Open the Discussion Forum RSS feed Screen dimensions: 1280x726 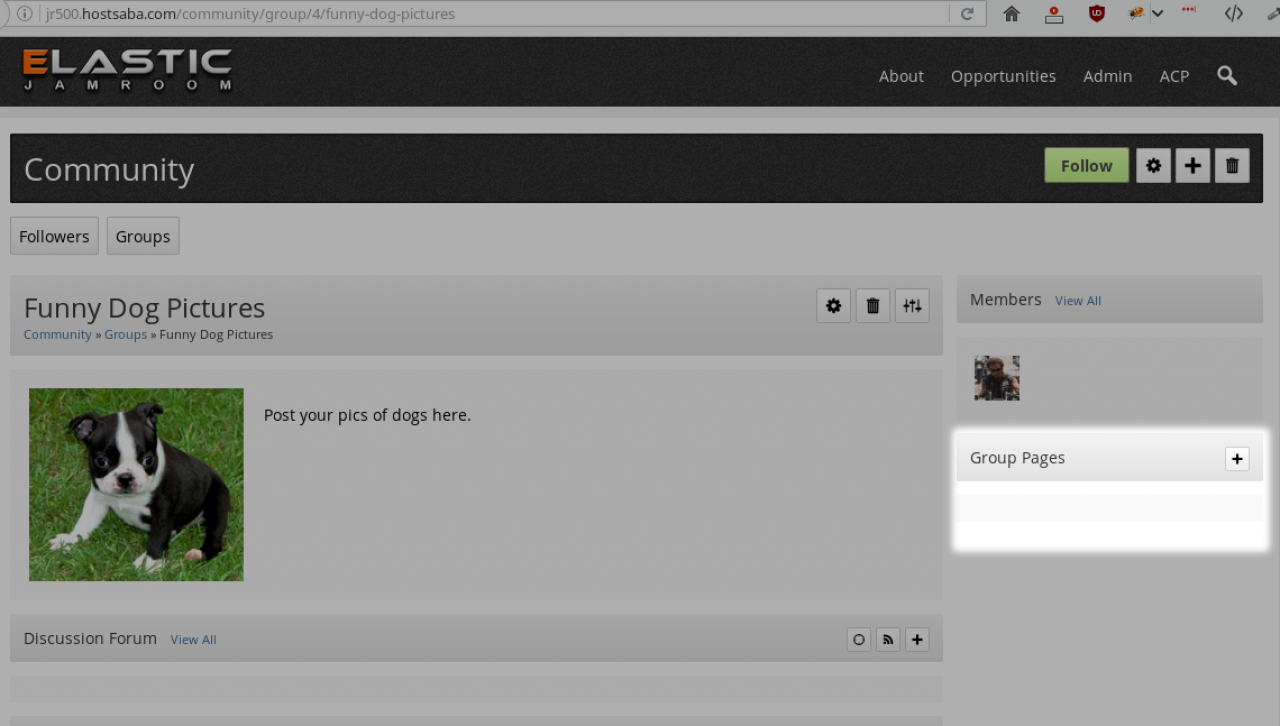(x=888, y=639)
